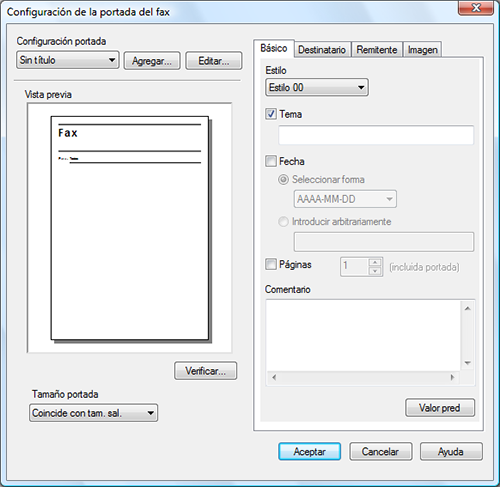
Task: Click the fax cover page preview thumbnail
Action: [x=130, y=228]
